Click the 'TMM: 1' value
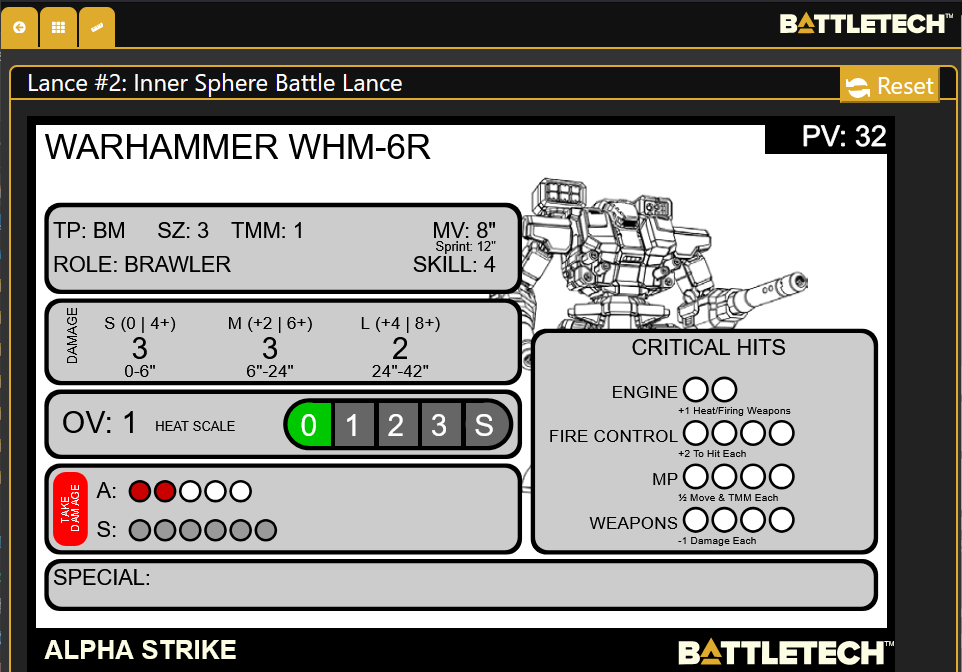The image size is (962, 672). click(267, 231)
